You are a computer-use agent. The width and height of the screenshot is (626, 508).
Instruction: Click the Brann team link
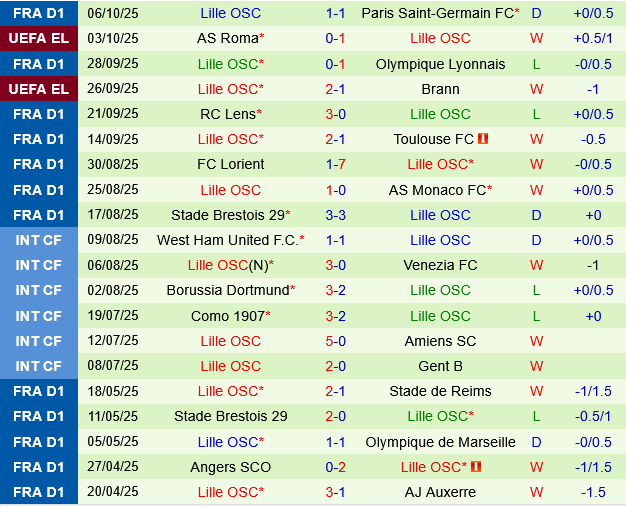pos(440,89)
